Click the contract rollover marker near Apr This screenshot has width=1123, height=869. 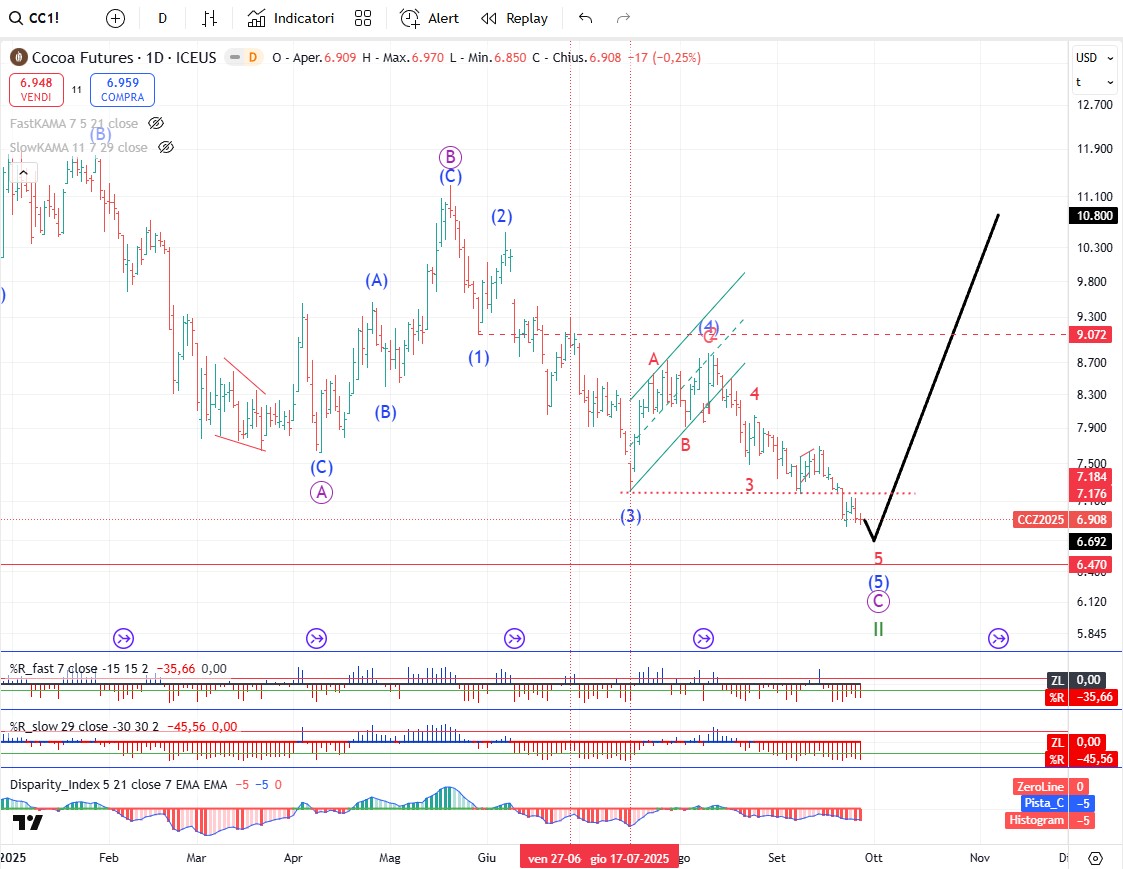pos(317,638)
